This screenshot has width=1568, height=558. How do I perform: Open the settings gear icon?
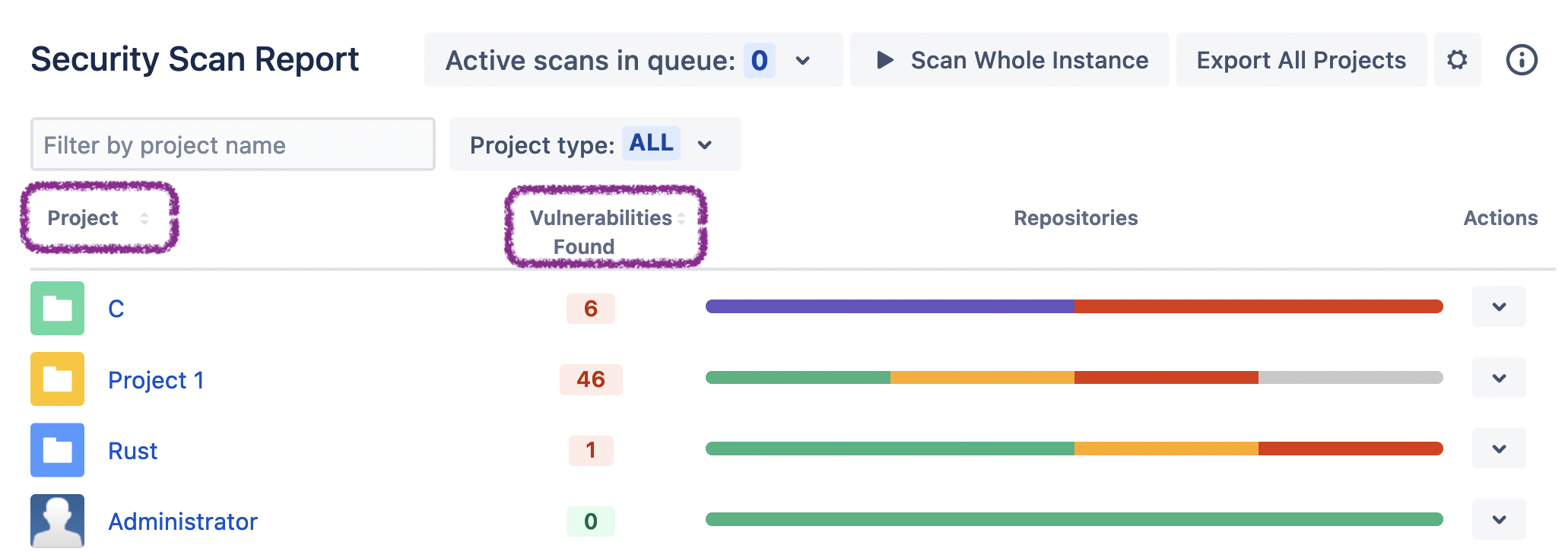pos(1457,60)
